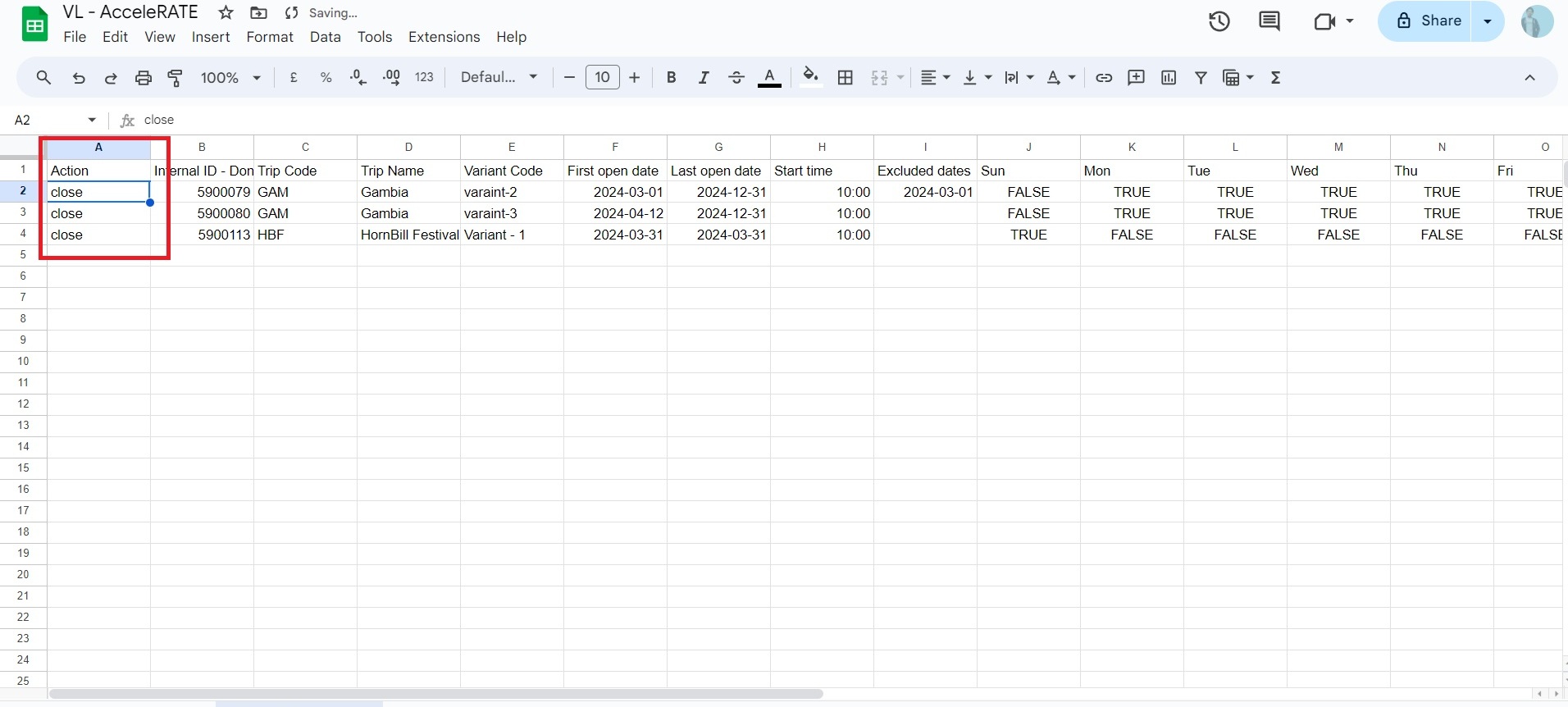Select cell containing HornBill Festival

(x=408, y=235)
